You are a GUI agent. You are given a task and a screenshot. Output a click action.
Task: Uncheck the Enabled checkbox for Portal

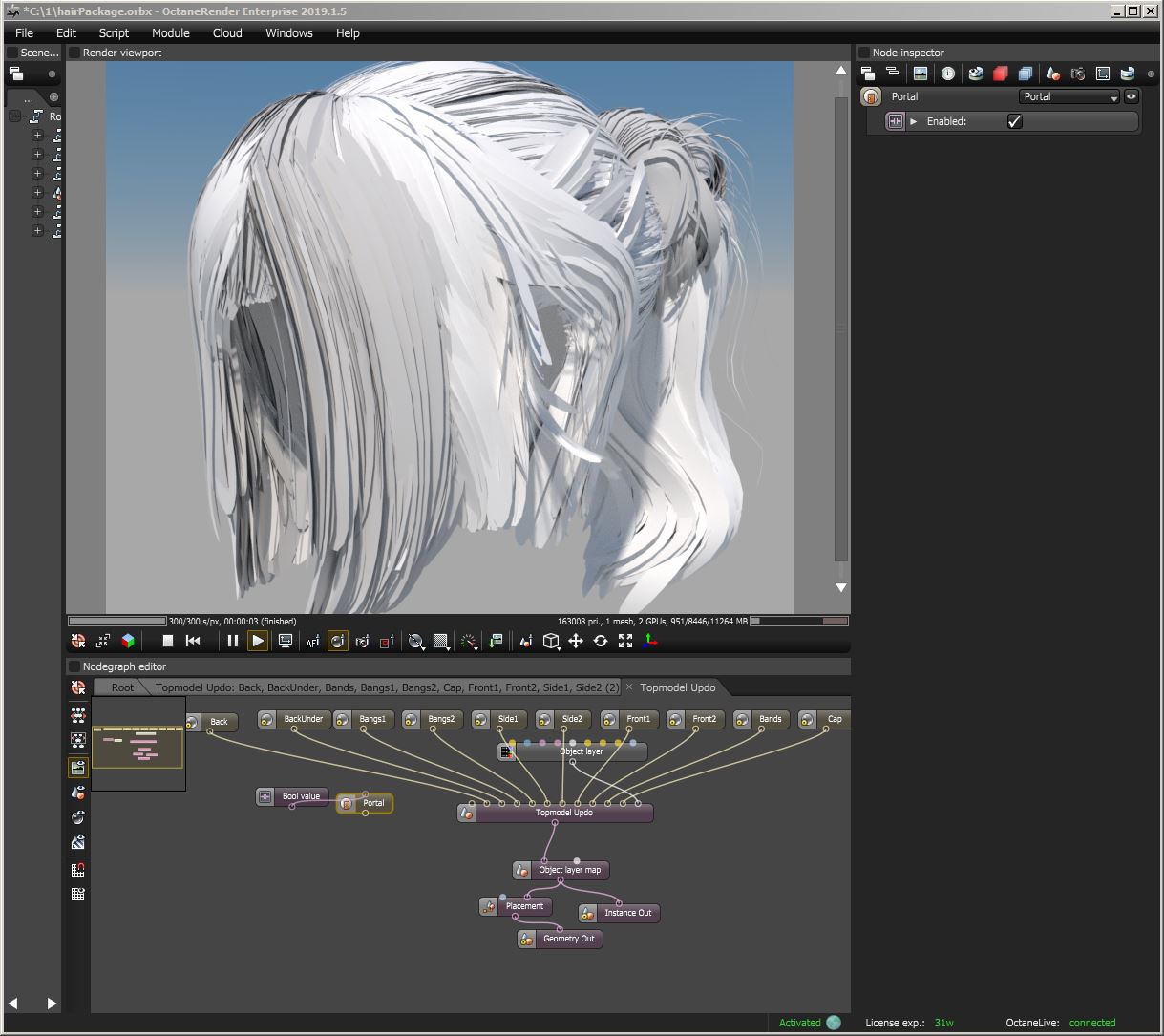pyautogui.click(x=1015, y=121)
